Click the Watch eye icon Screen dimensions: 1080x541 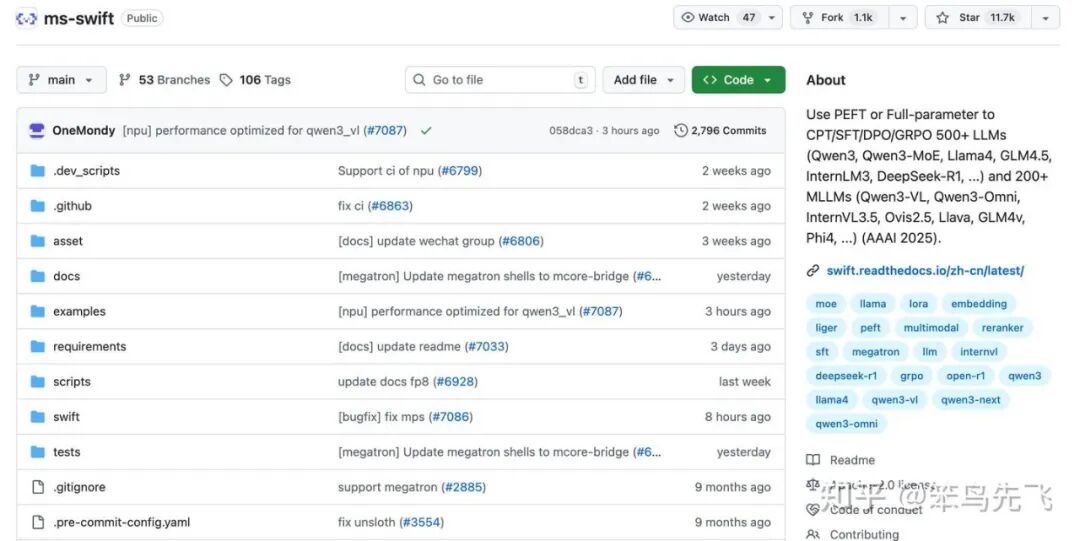point(687,18)
